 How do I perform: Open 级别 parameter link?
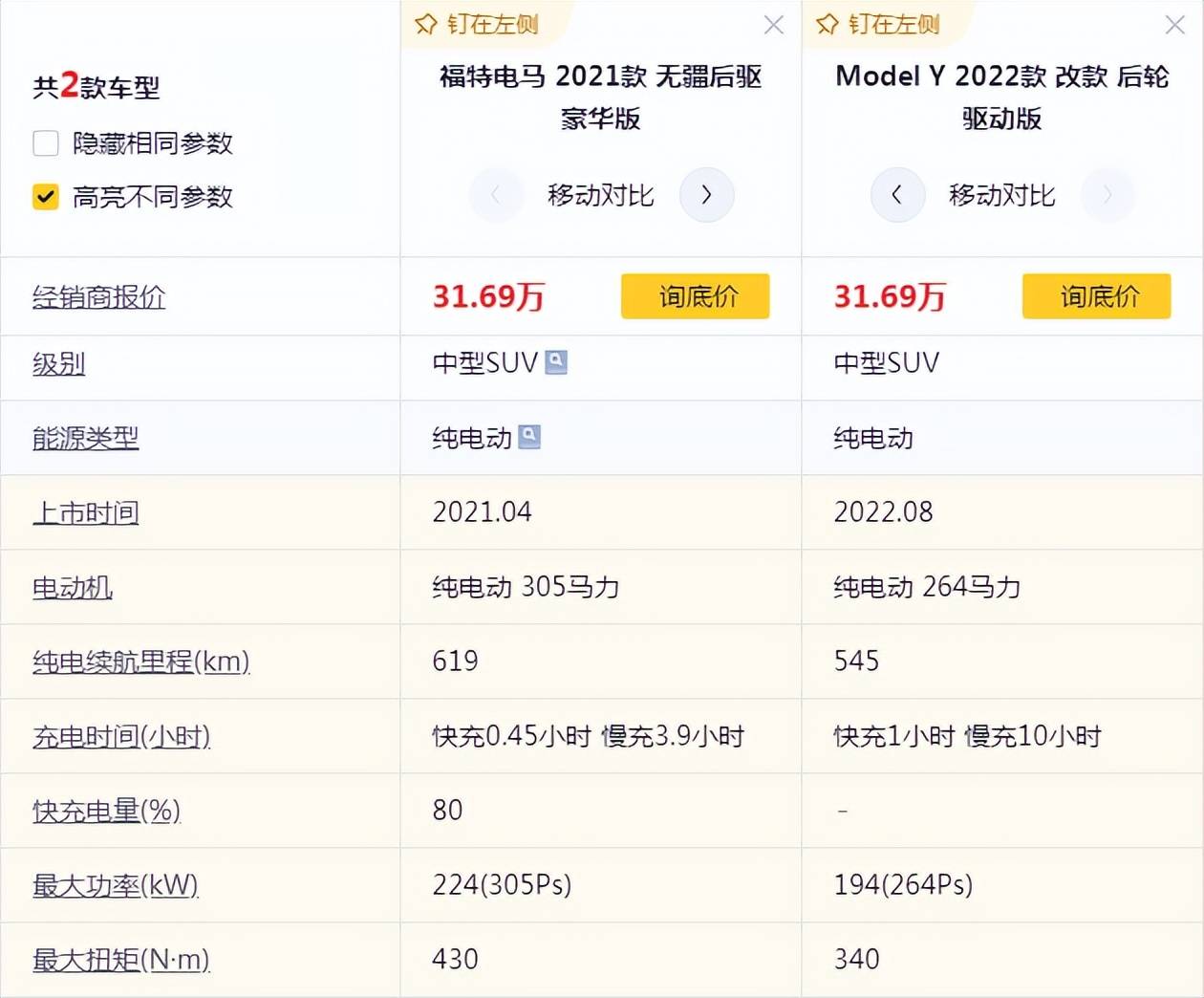(58, 363)
